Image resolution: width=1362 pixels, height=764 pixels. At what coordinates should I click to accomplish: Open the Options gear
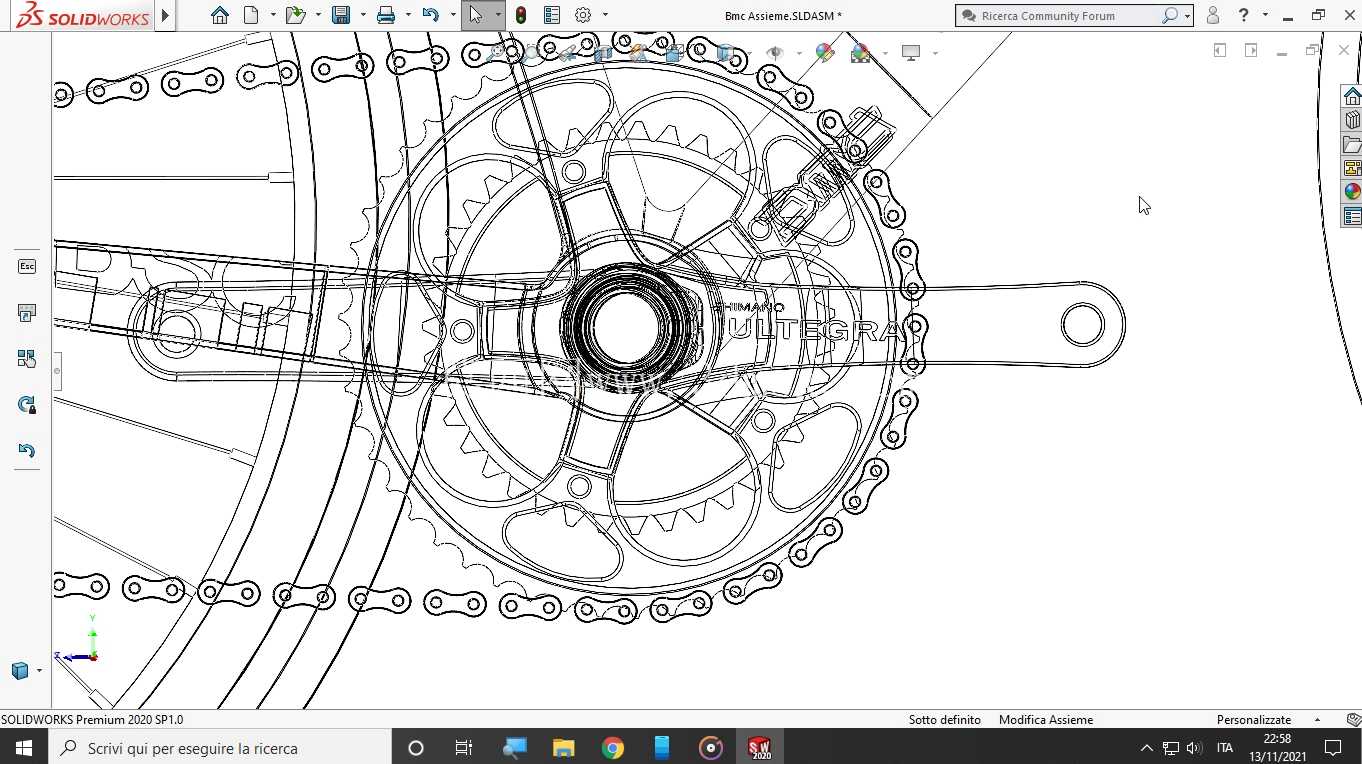click(x=583, y=15)
